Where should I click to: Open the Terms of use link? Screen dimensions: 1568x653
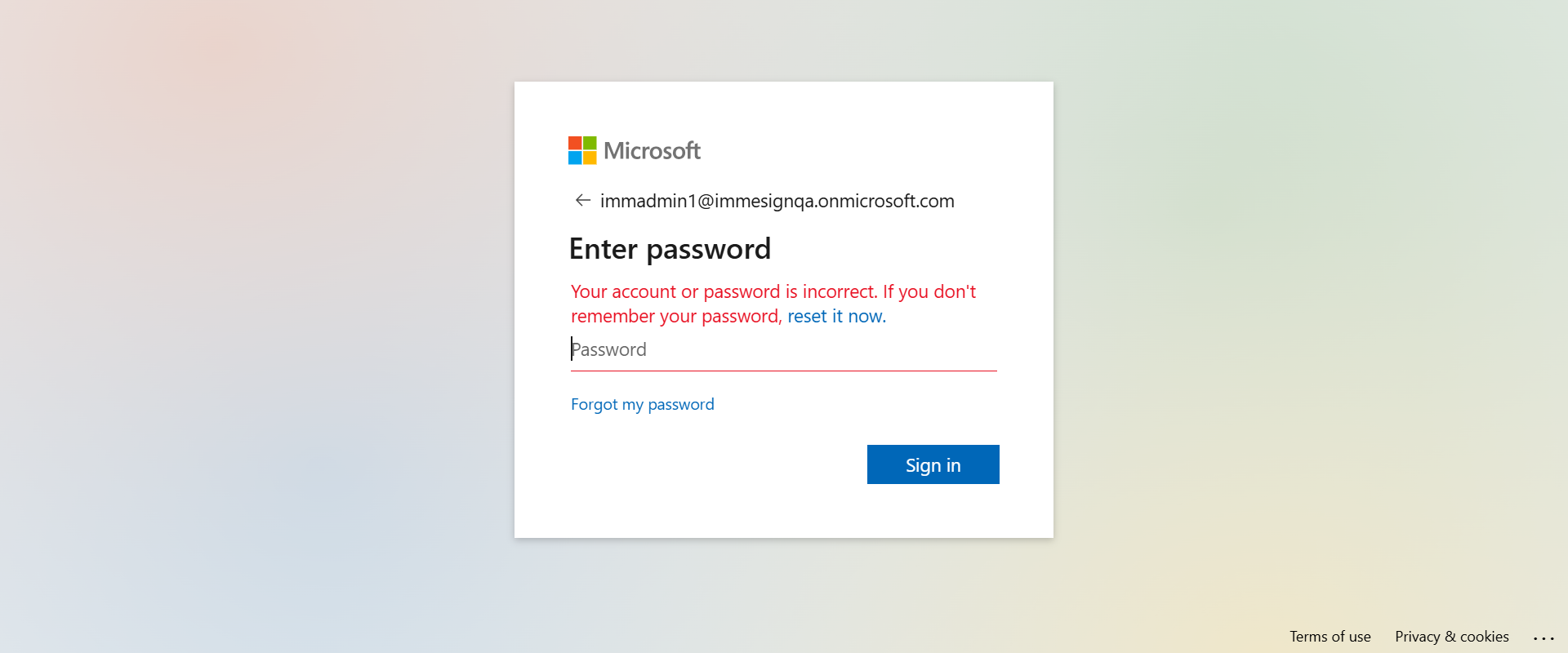point(1330,637)
